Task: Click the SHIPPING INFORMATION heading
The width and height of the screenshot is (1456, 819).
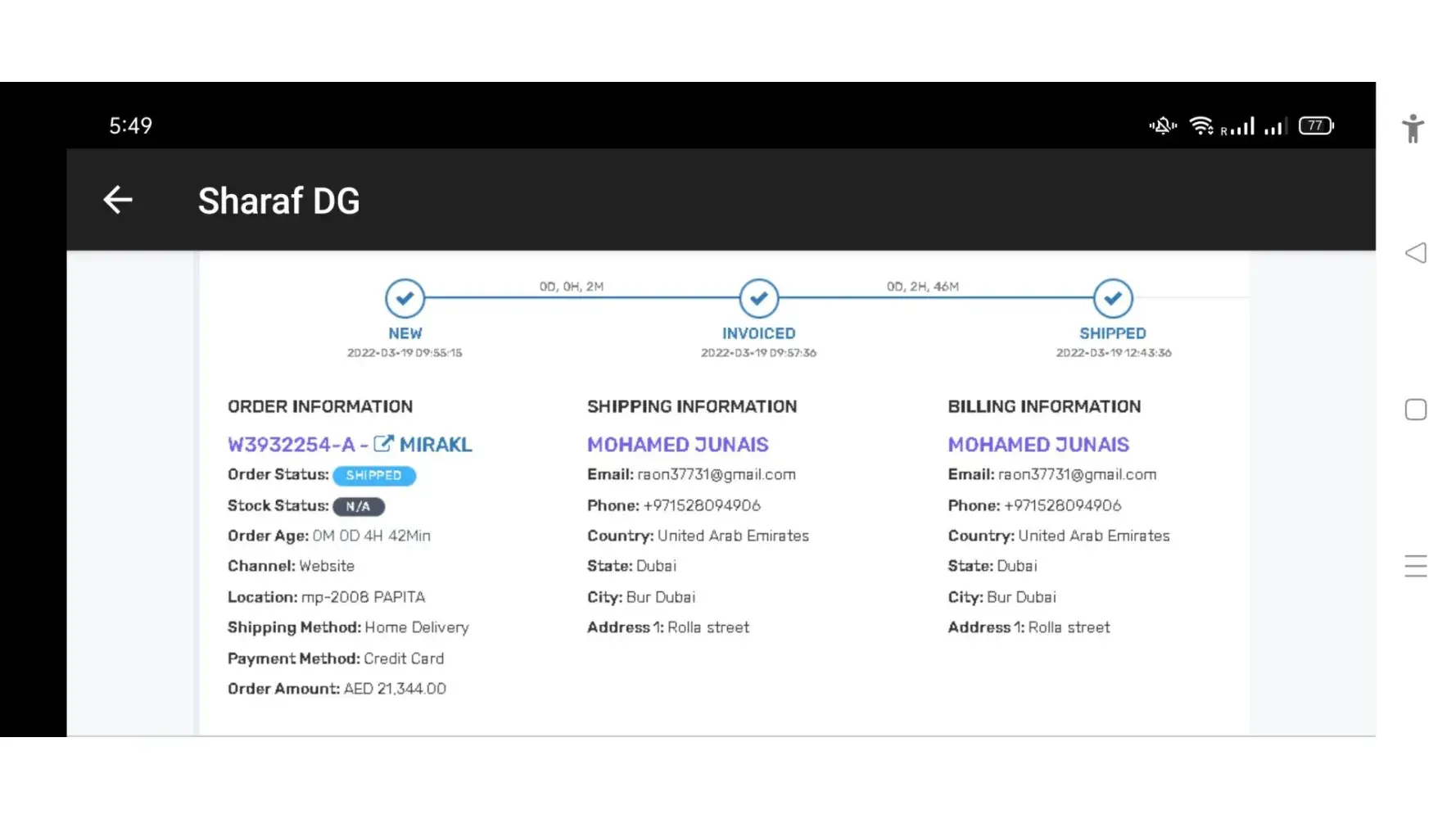Action: [x=692, y=406]
